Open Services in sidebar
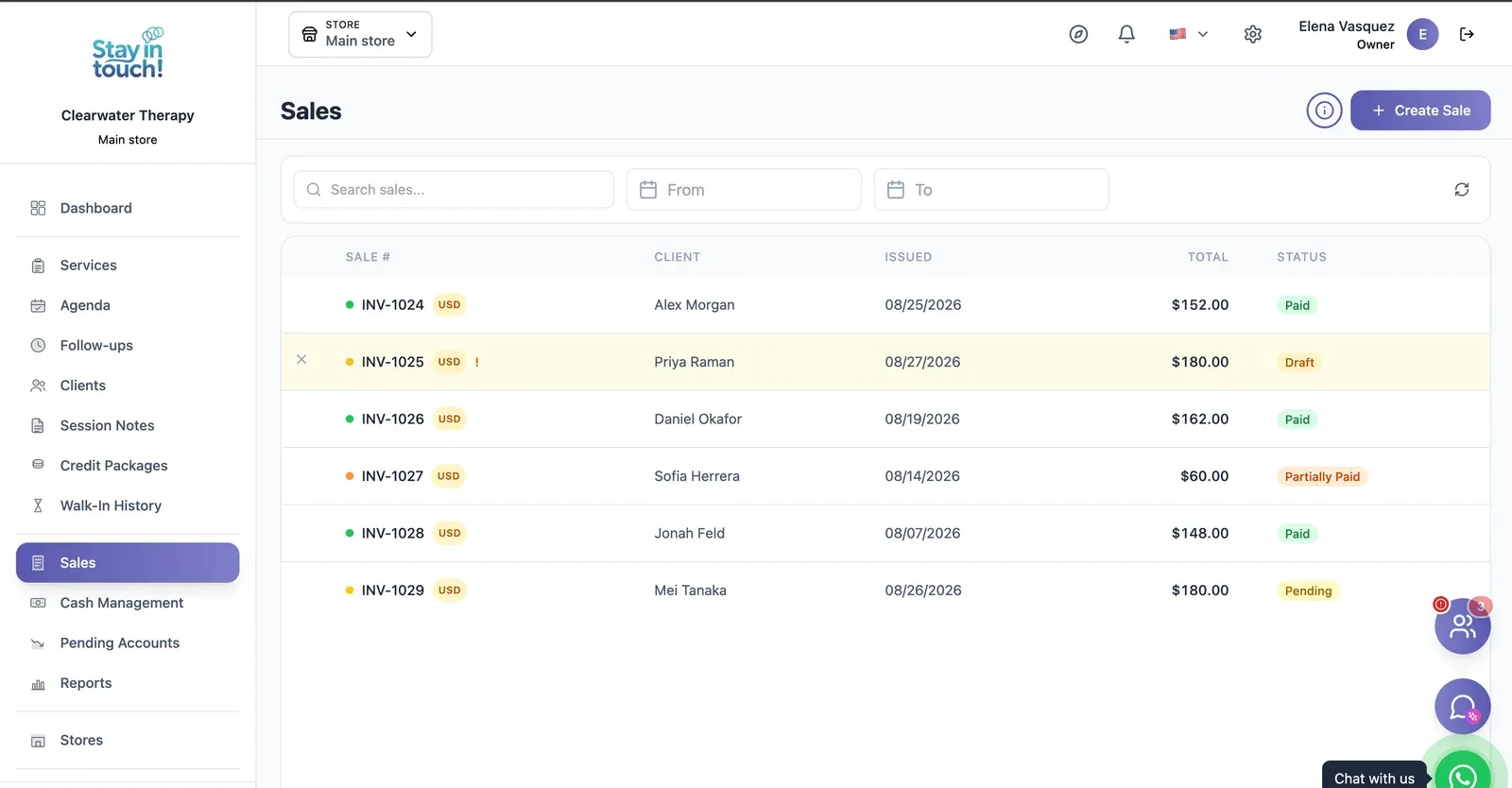Viewport: 1512px width, 788px height. pyautogui.click(x=128, y=266)
